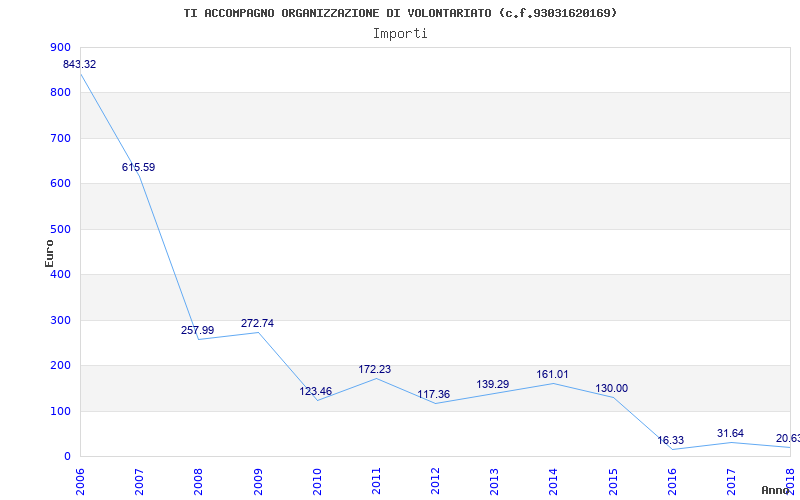Click the 161.01 data label
Screen dimensions: 800x500
[x=552, y=374]
